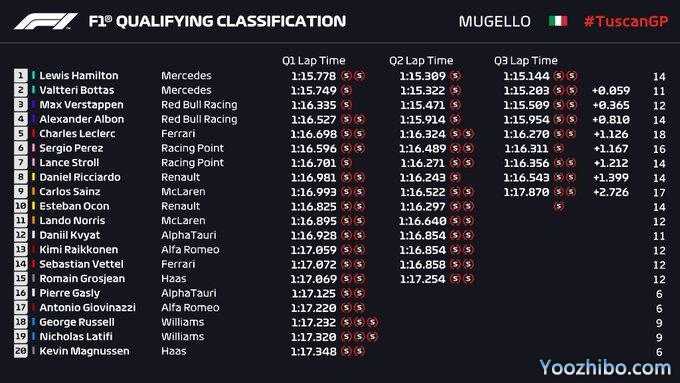Click the MUGELLO circuit label
Screen dimensions: 680x383
tap(494, 21)
